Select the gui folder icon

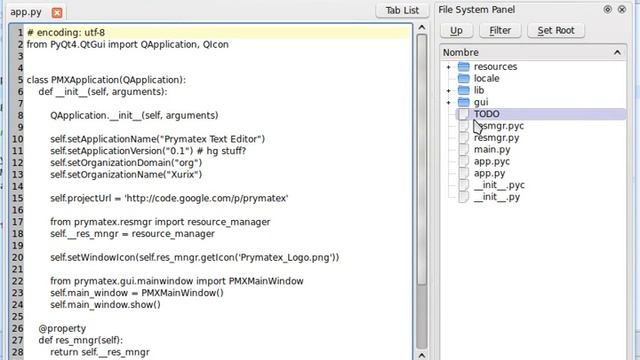464,102
